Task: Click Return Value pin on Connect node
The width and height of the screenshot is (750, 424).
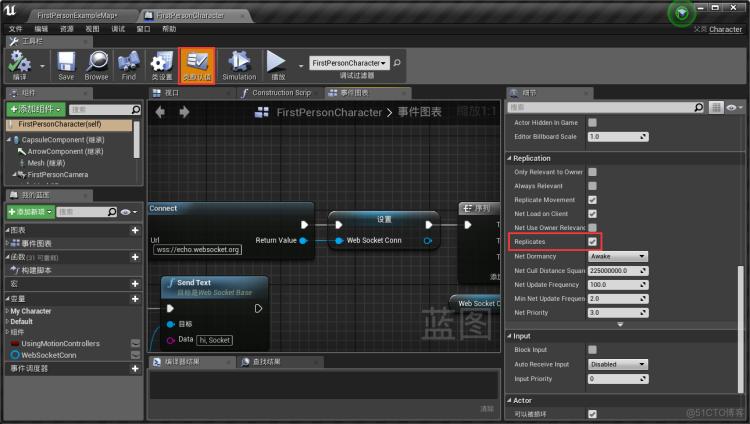Action: coord(303,240)
